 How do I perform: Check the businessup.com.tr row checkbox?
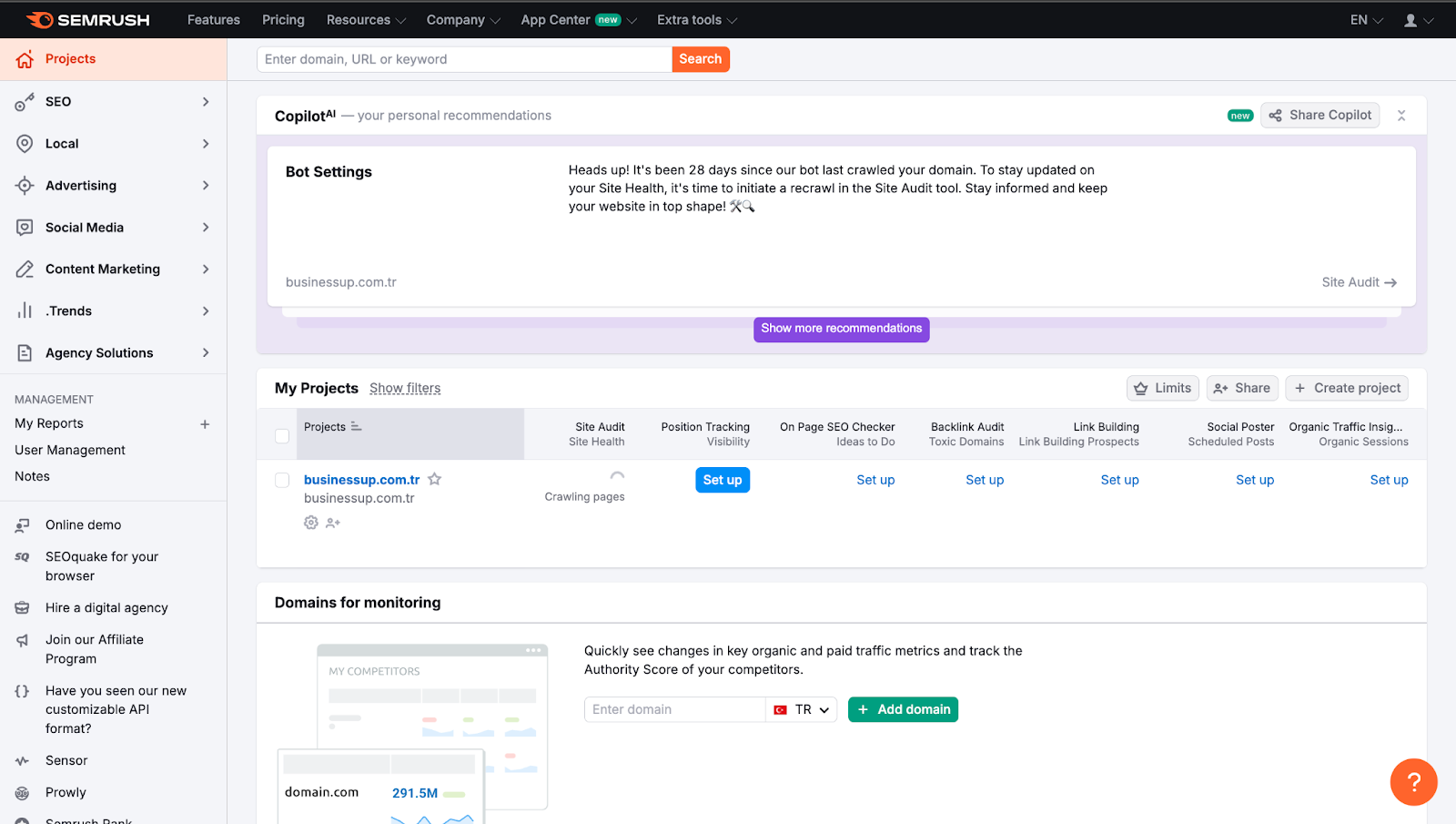point(282,480)
